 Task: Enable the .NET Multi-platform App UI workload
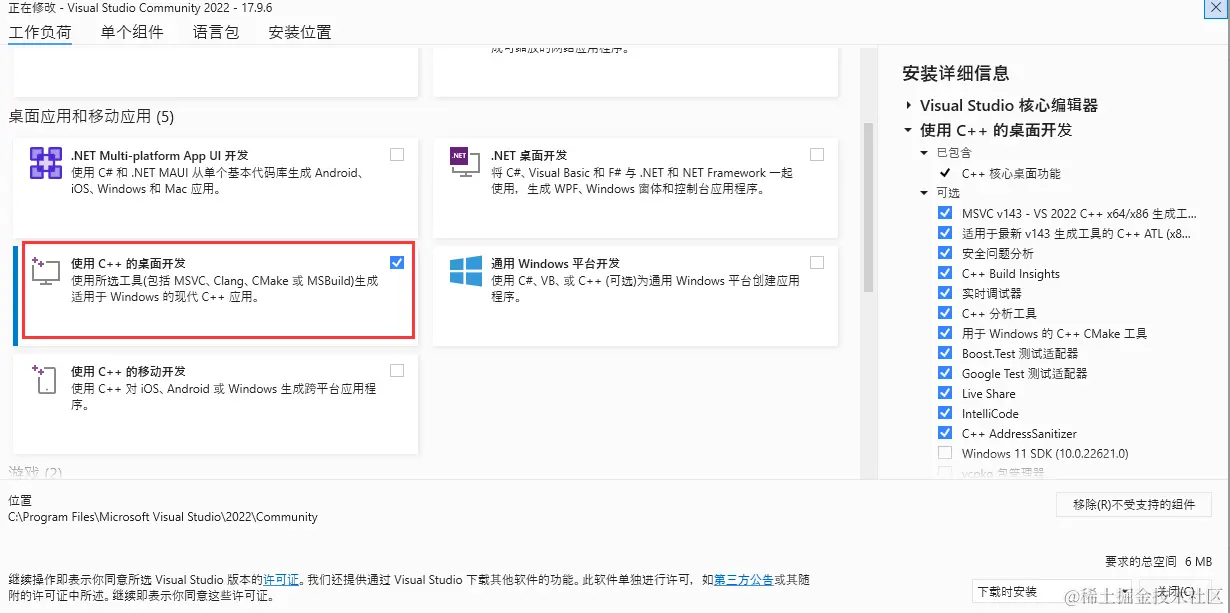(x=397, y=154)
